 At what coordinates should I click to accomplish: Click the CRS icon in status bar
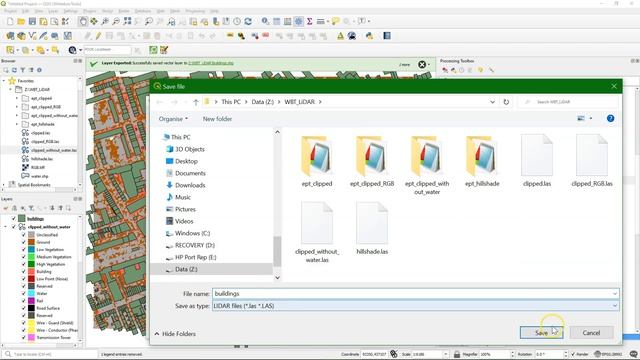(x=598, y=354)
